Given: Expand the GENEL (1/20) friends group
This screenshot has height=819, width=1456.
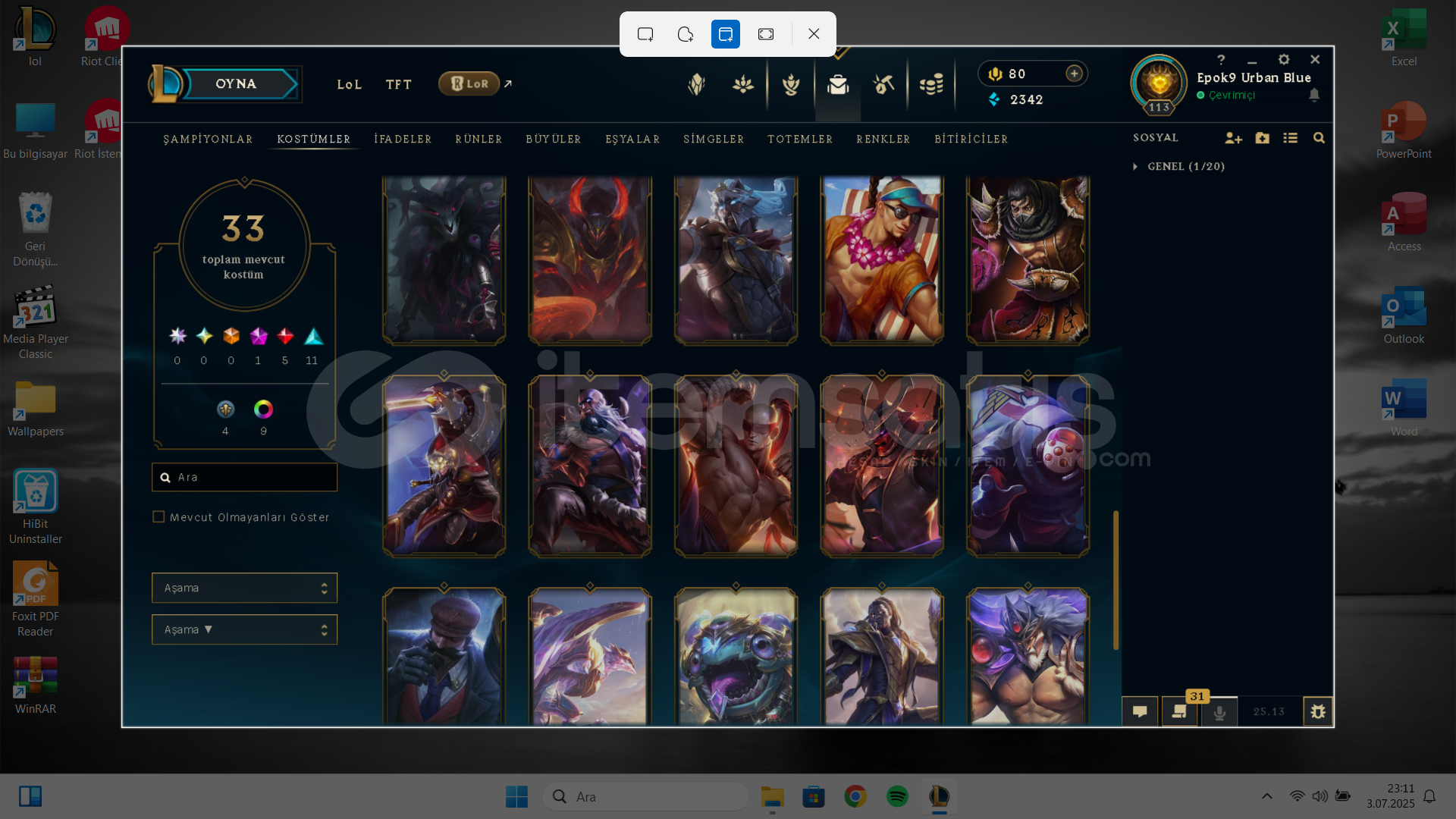Looking at the screenshot, I should pyautogui.click(x=1179, y=166).
